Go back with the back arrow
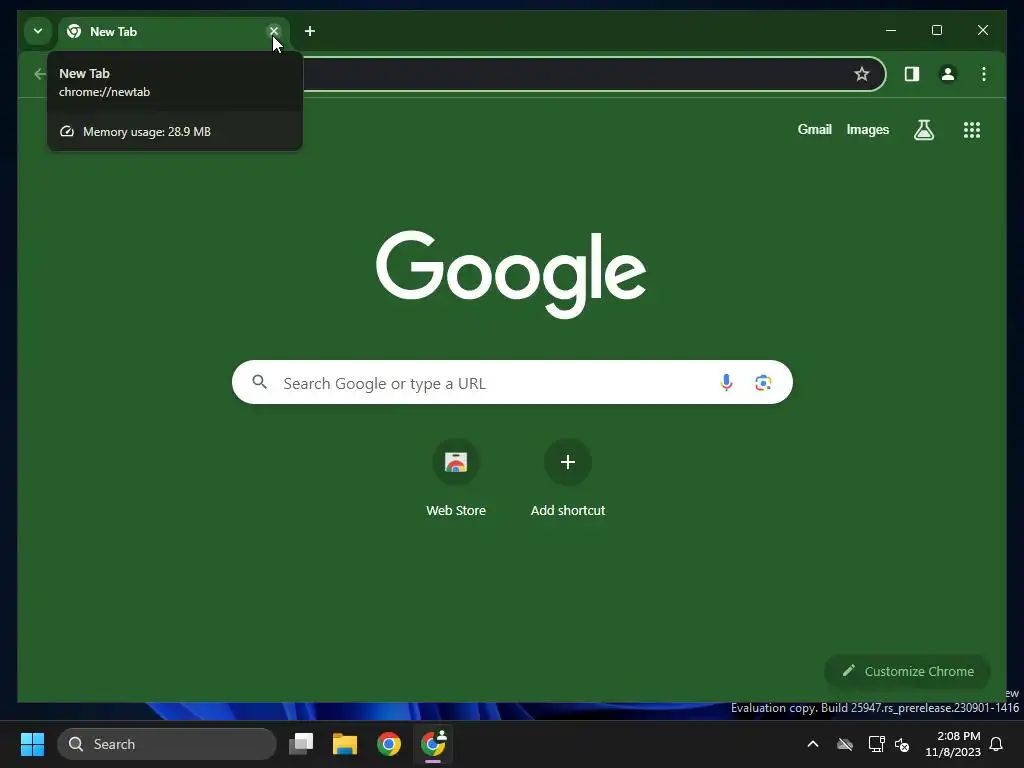This screenshot has height=768, width=1024. click(x=39, y=74)
